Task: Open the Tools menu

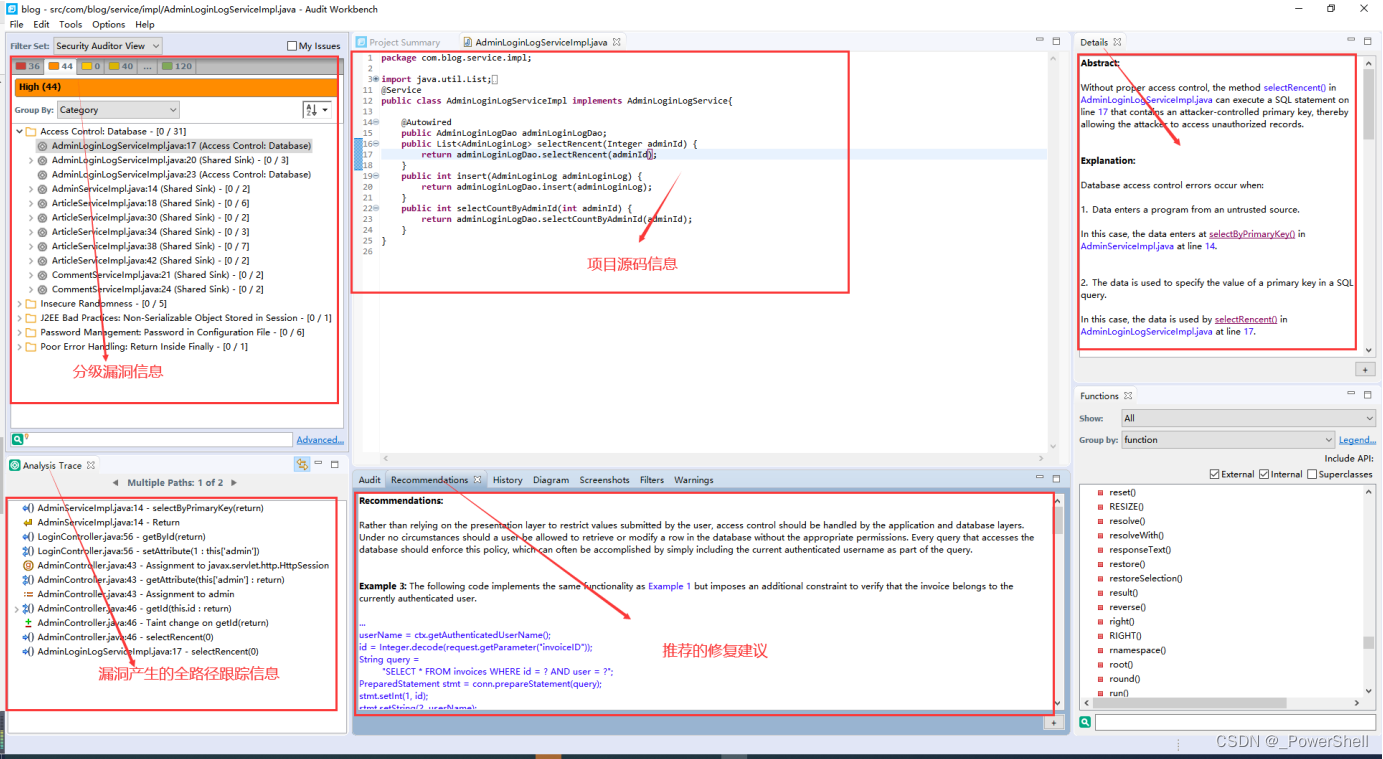Action: pyautogui.click(x=70, y=24)
